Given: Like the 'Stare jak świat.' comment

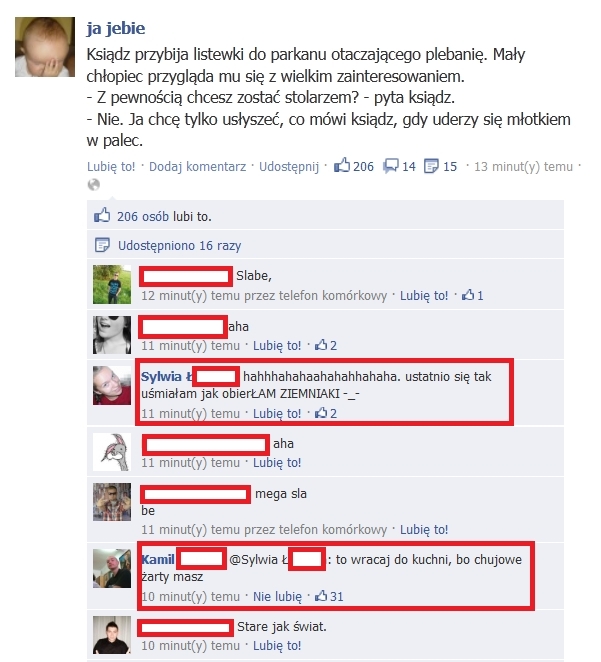Looking at the screenshot, I should (x=277, y=646).
